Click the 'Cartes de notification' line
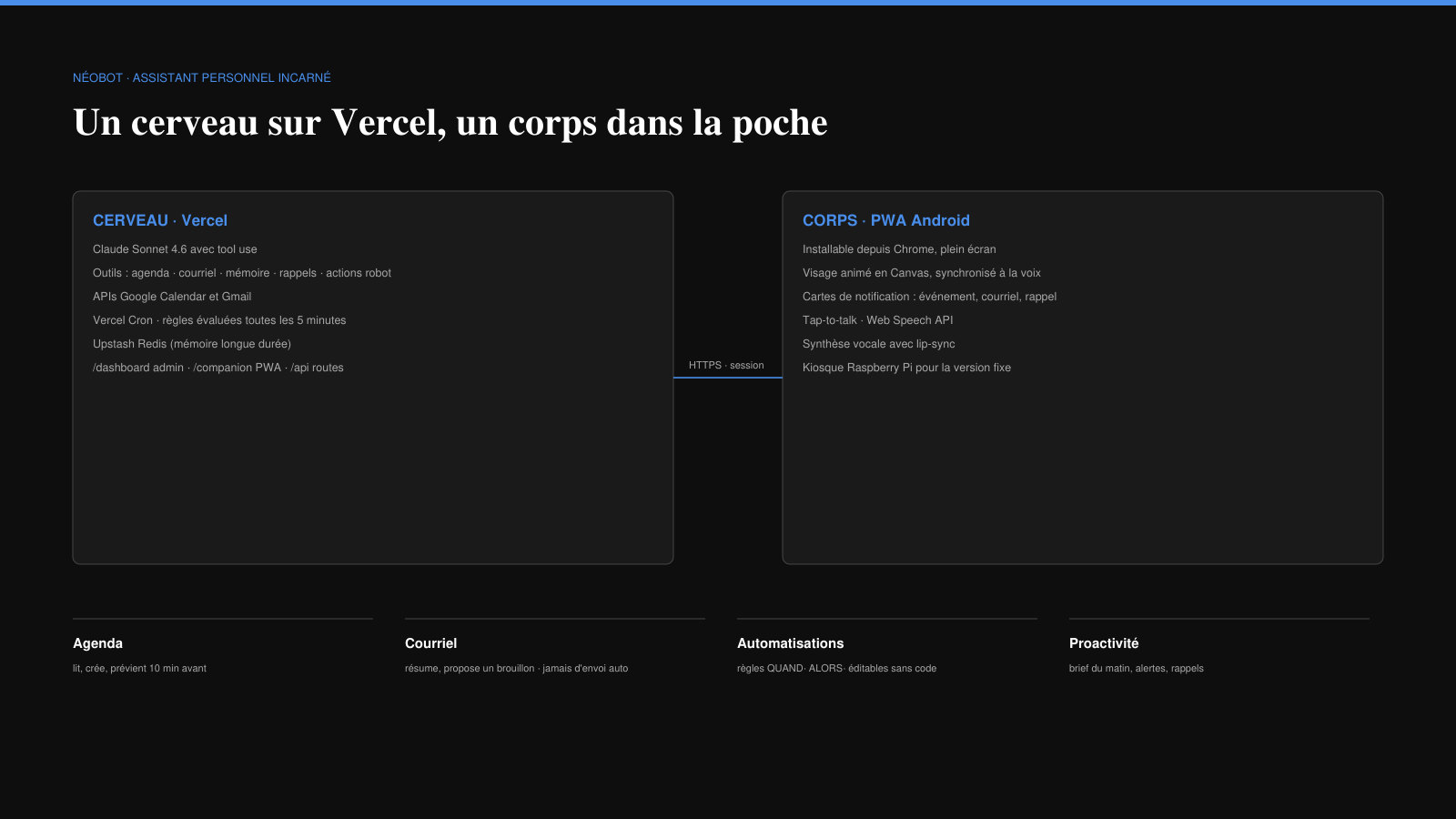 (x=929, y=297)
